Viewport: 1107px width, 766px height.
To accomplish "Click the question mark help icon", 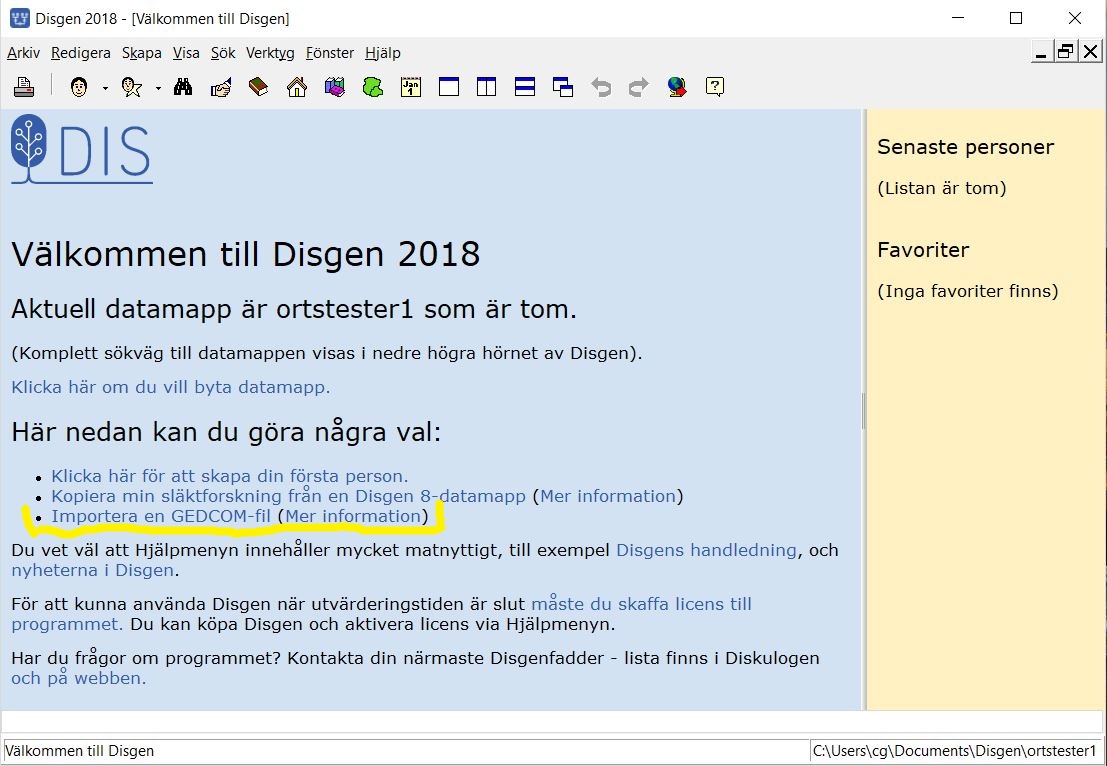I will (714, 87).
